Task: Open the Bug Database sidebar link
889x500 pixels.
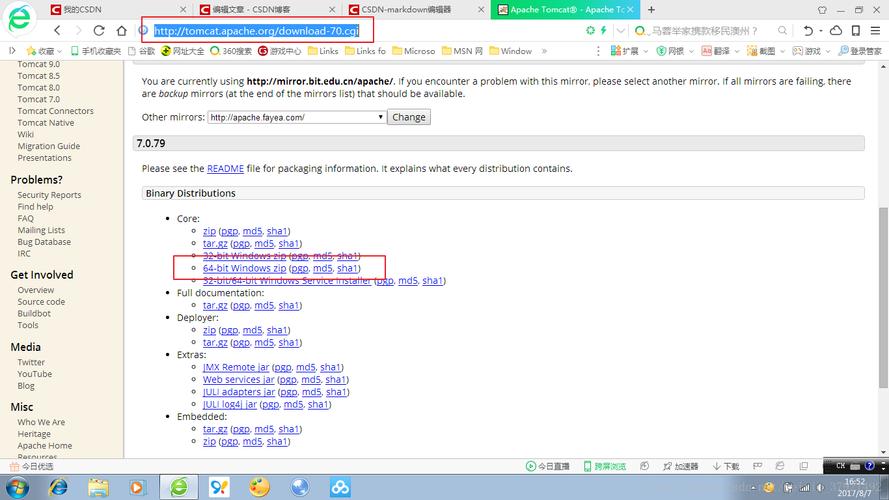Action: coord(44,242)
